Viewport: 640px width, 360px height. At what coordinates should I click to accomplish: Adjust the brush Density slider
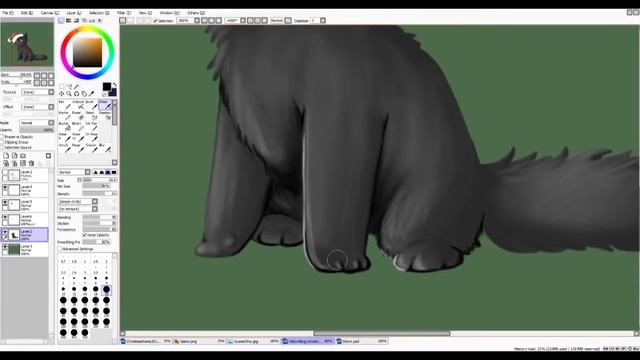[100, 193]
